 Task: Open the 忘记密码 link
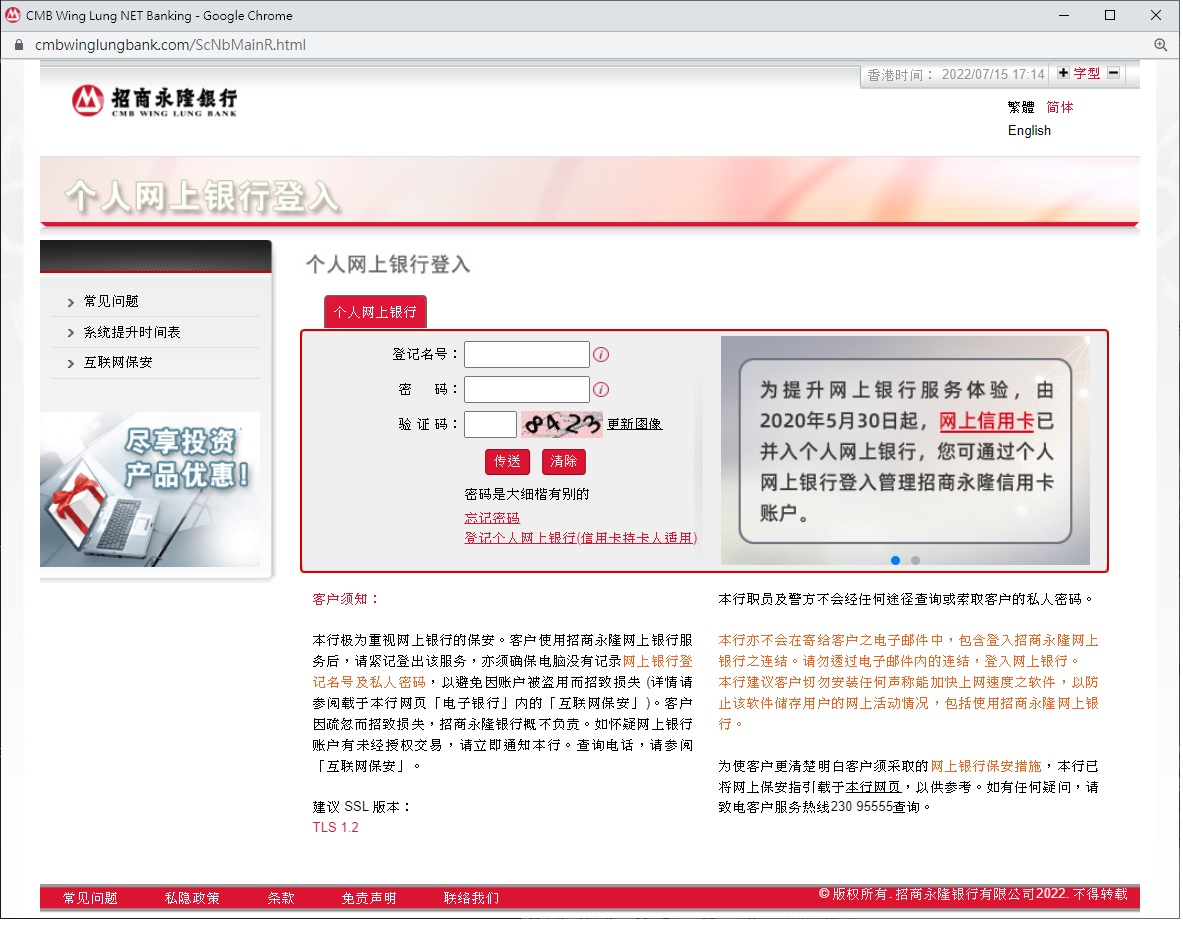point(492,518)
